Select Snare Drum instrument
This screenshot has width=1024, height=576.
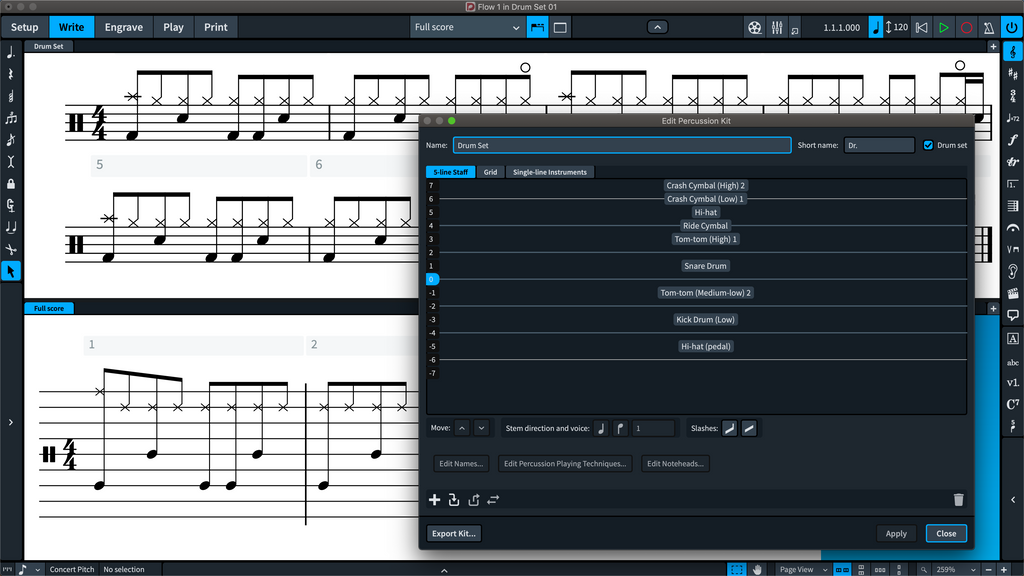705,266
